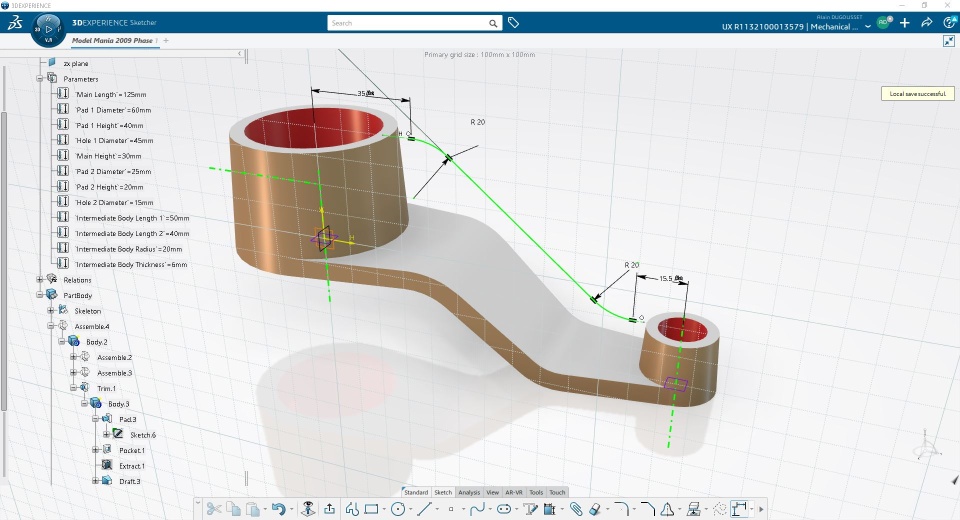Screen dimensions: 960x520
Task: Open dropdown arrow next to Line tool
Action: tap(437, 510)
